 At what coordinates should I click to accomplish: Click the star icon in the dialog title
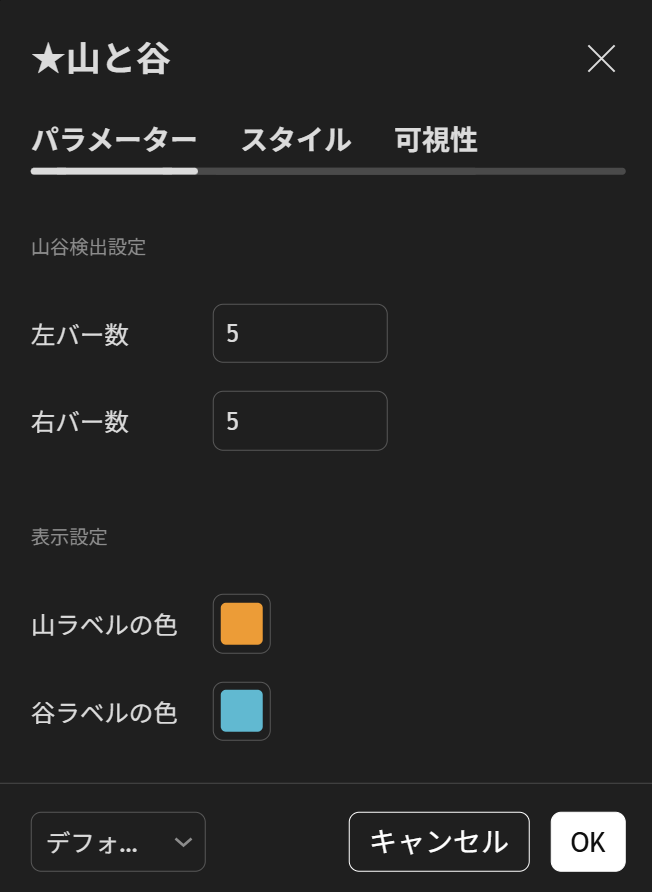click(47, 60)
